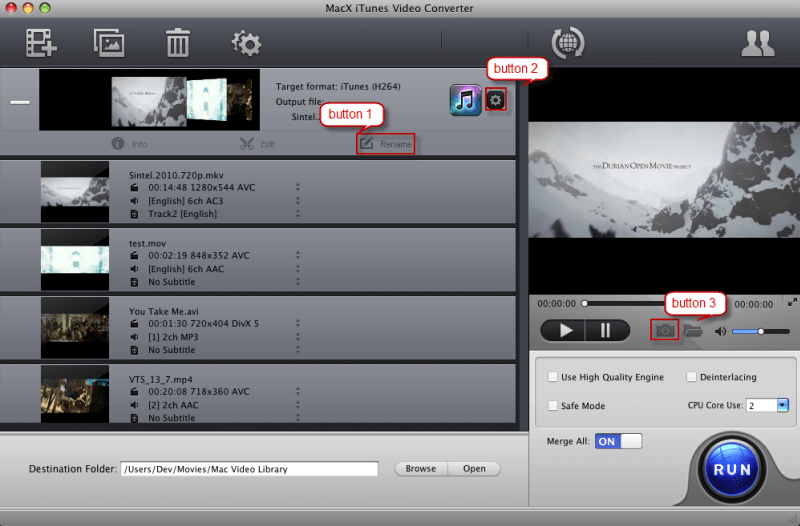Click the iTunes music note format icon

click(465, 100)
